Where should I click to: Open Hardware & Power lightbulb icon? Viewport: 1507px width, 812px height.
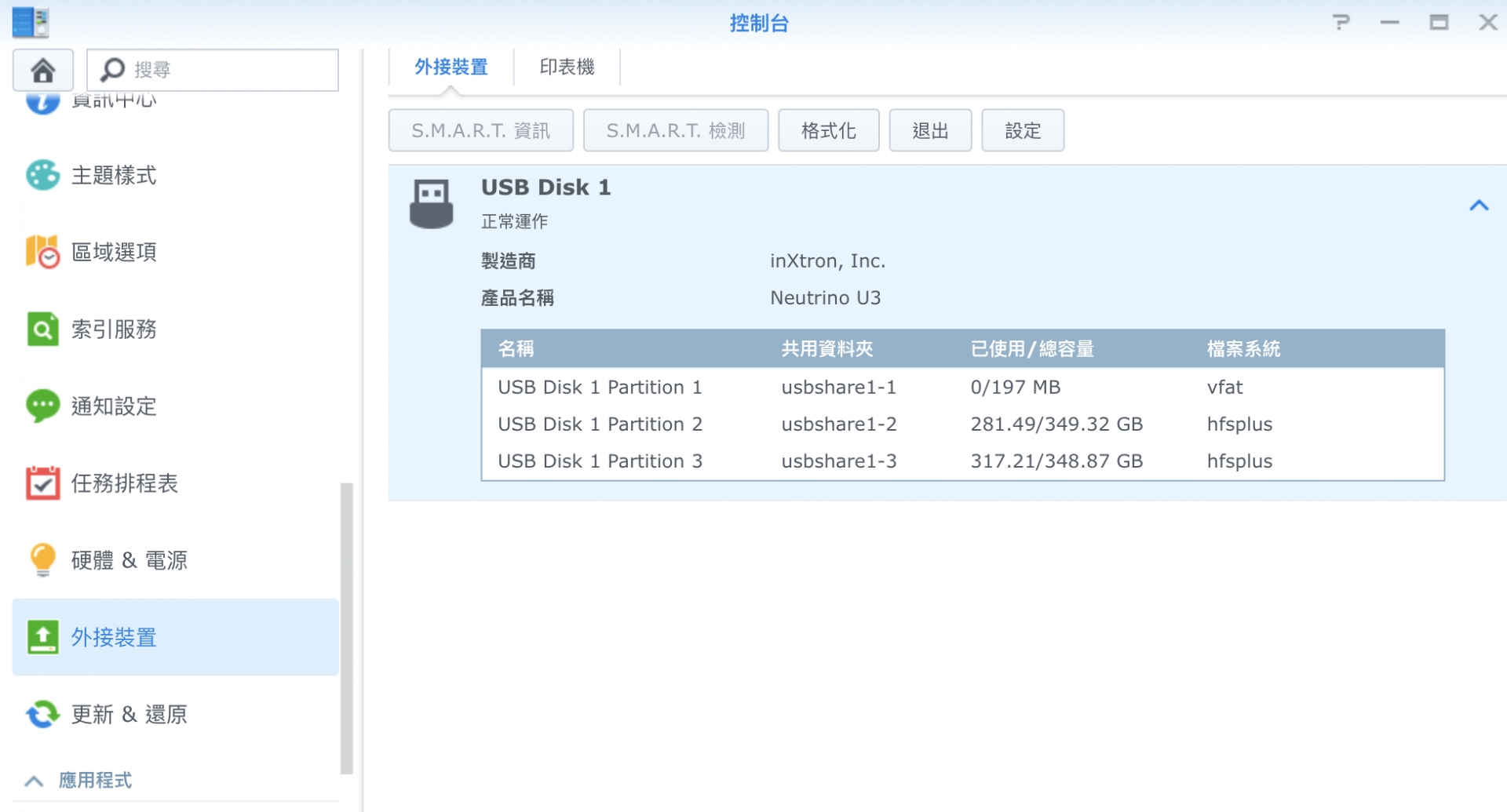[x=42, y=560]
